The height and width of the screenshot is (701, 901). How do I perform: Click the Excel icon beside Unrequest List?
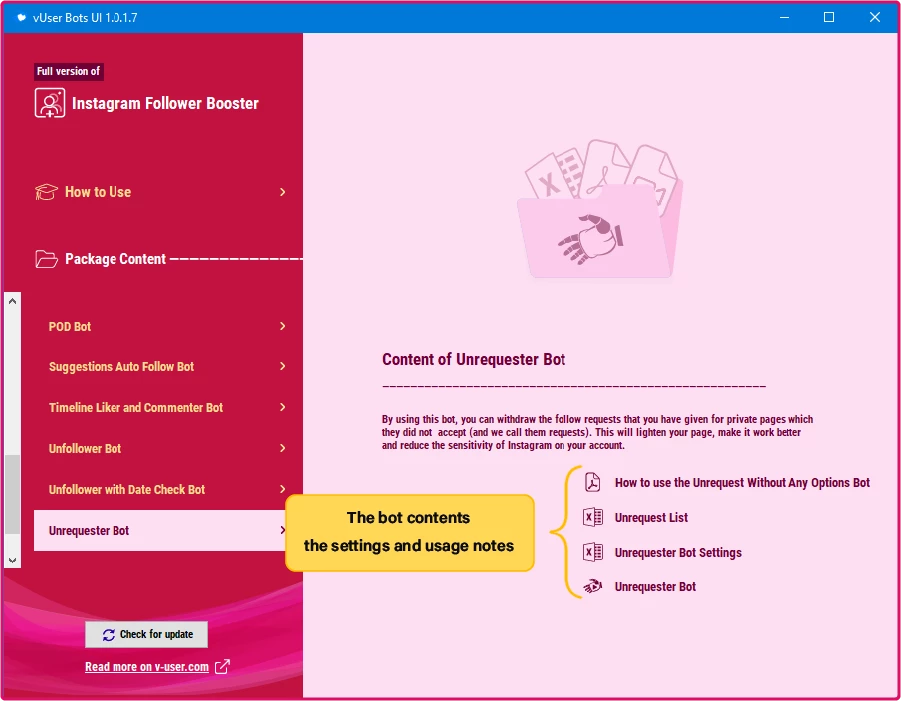pos(592,517)
